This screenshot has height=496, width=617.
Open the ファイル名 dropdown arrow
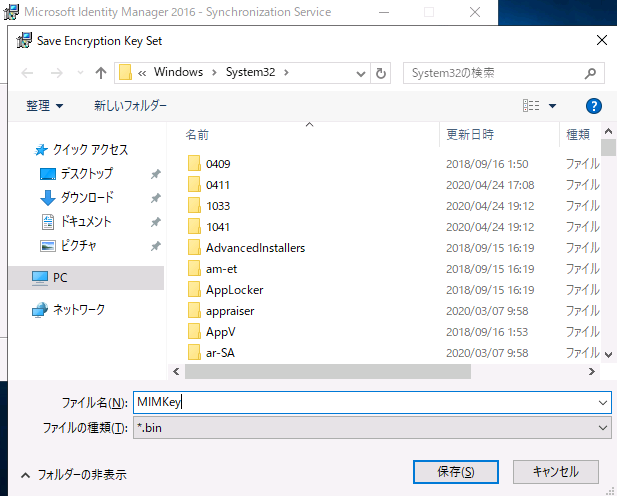tap(602, 403)
